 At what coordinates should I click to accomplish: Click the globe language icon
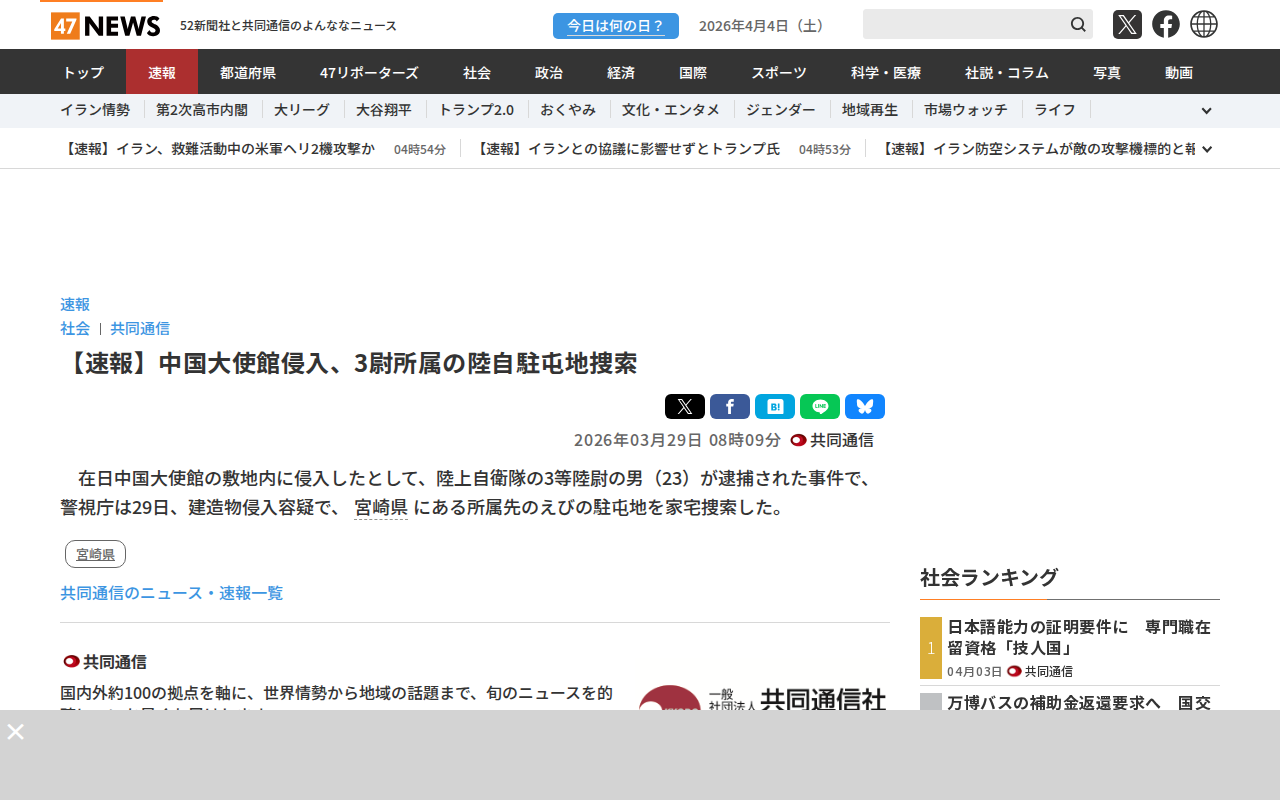coord(1204,24)
